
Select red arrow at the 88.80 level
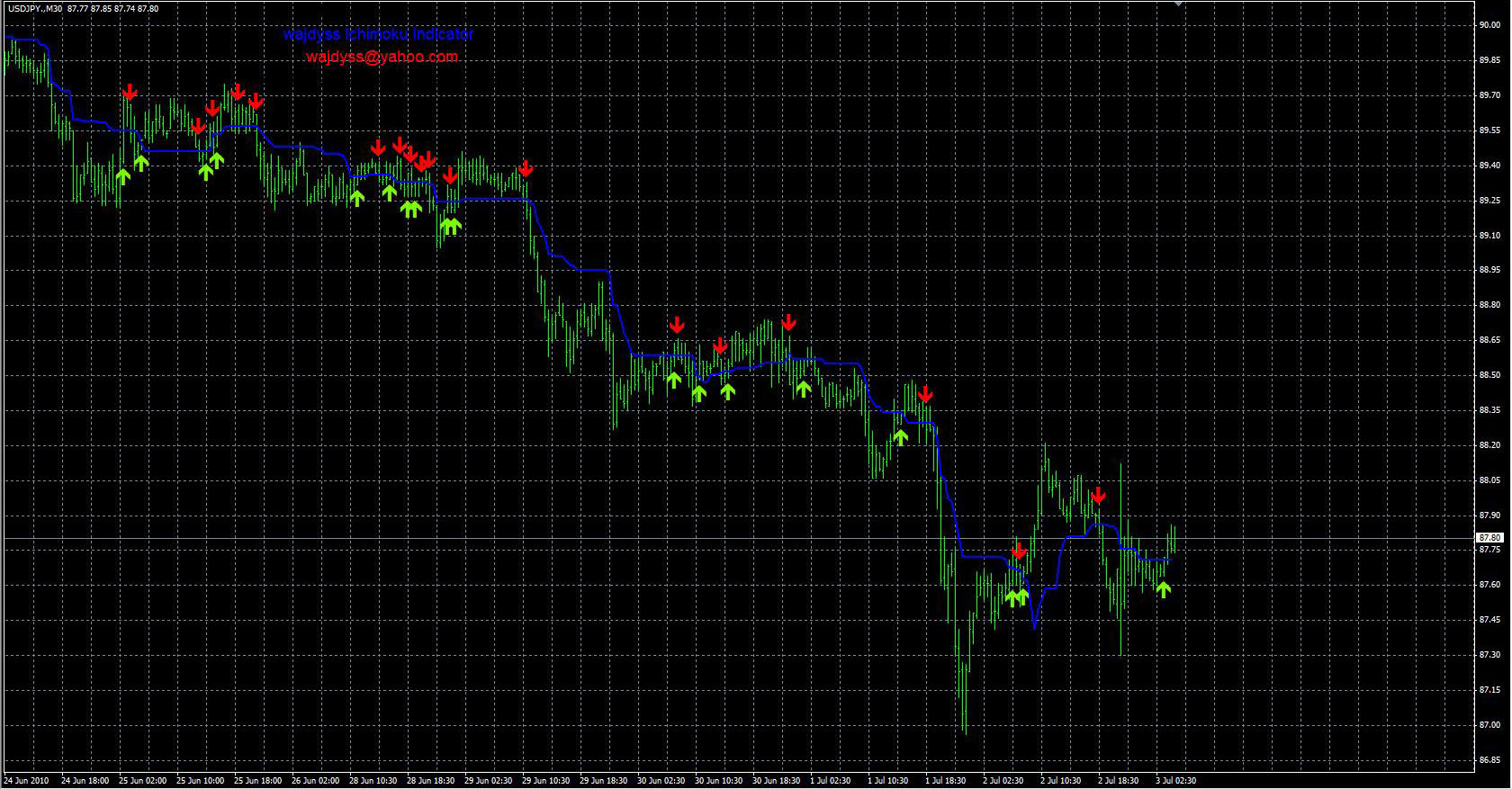click(788, 322)
